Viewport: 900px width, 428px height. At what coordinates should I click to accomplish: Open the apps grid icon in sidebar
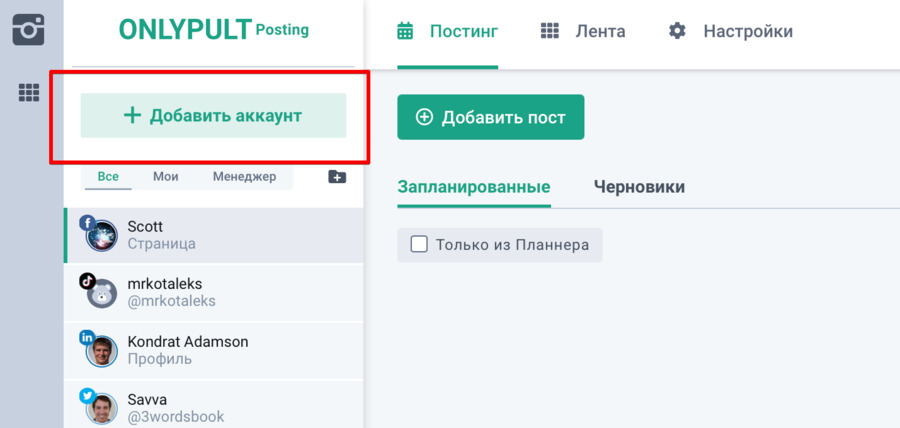pyautogui.click(x=29, y=93)
